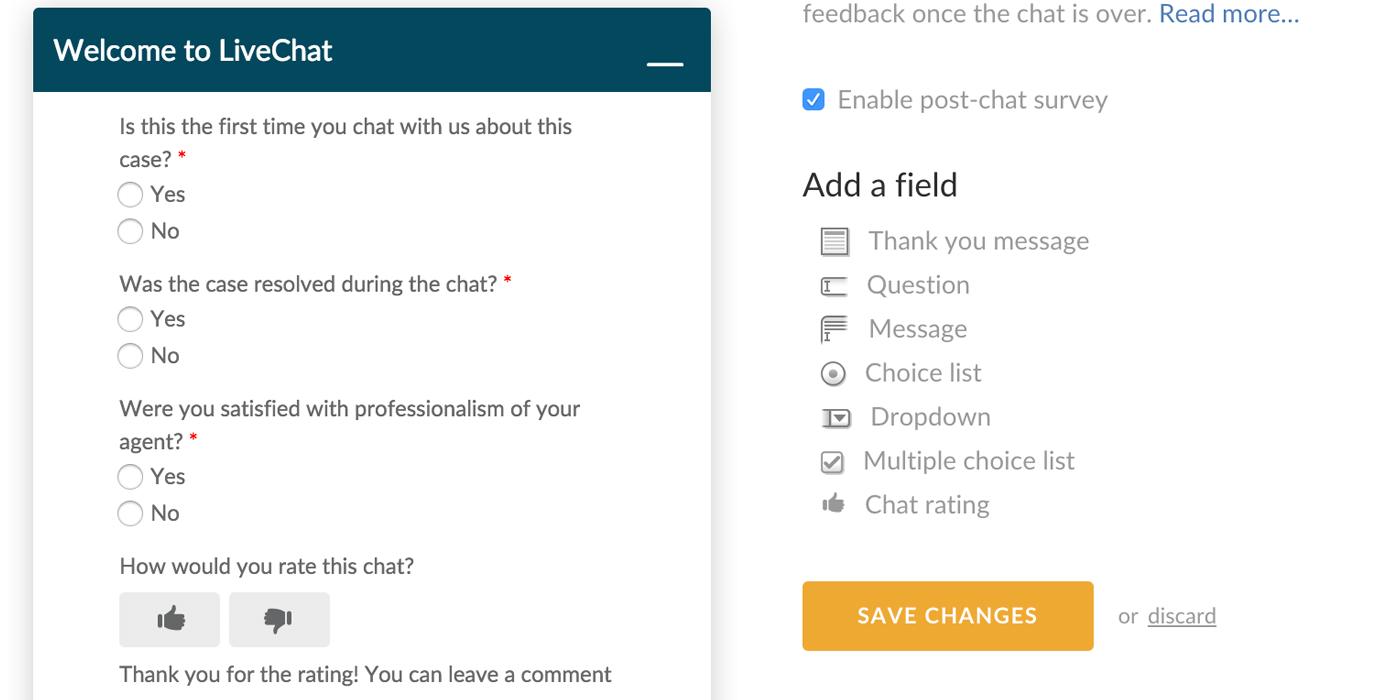1400x700 pixels.
Task: Give a thumbs down chat rating
Action: (279, 619)
